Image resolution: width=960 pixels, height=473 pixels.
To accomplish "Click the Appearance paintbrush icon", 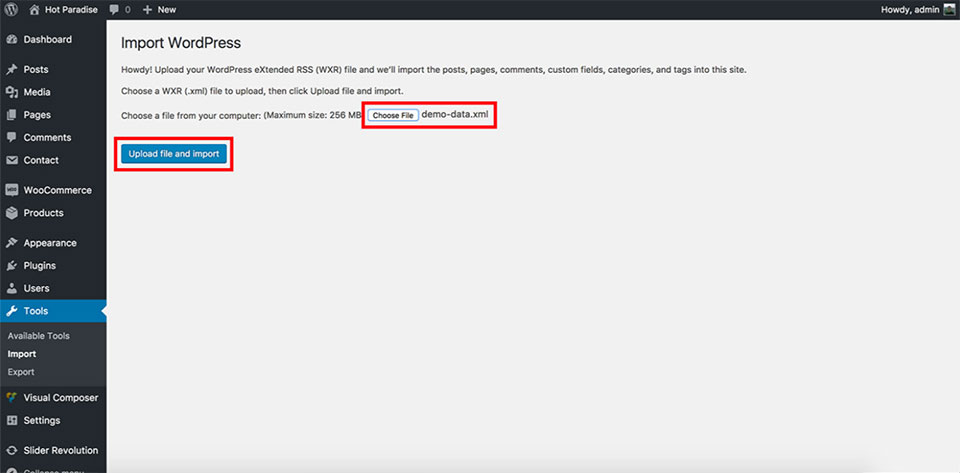I will coord(12,243).
